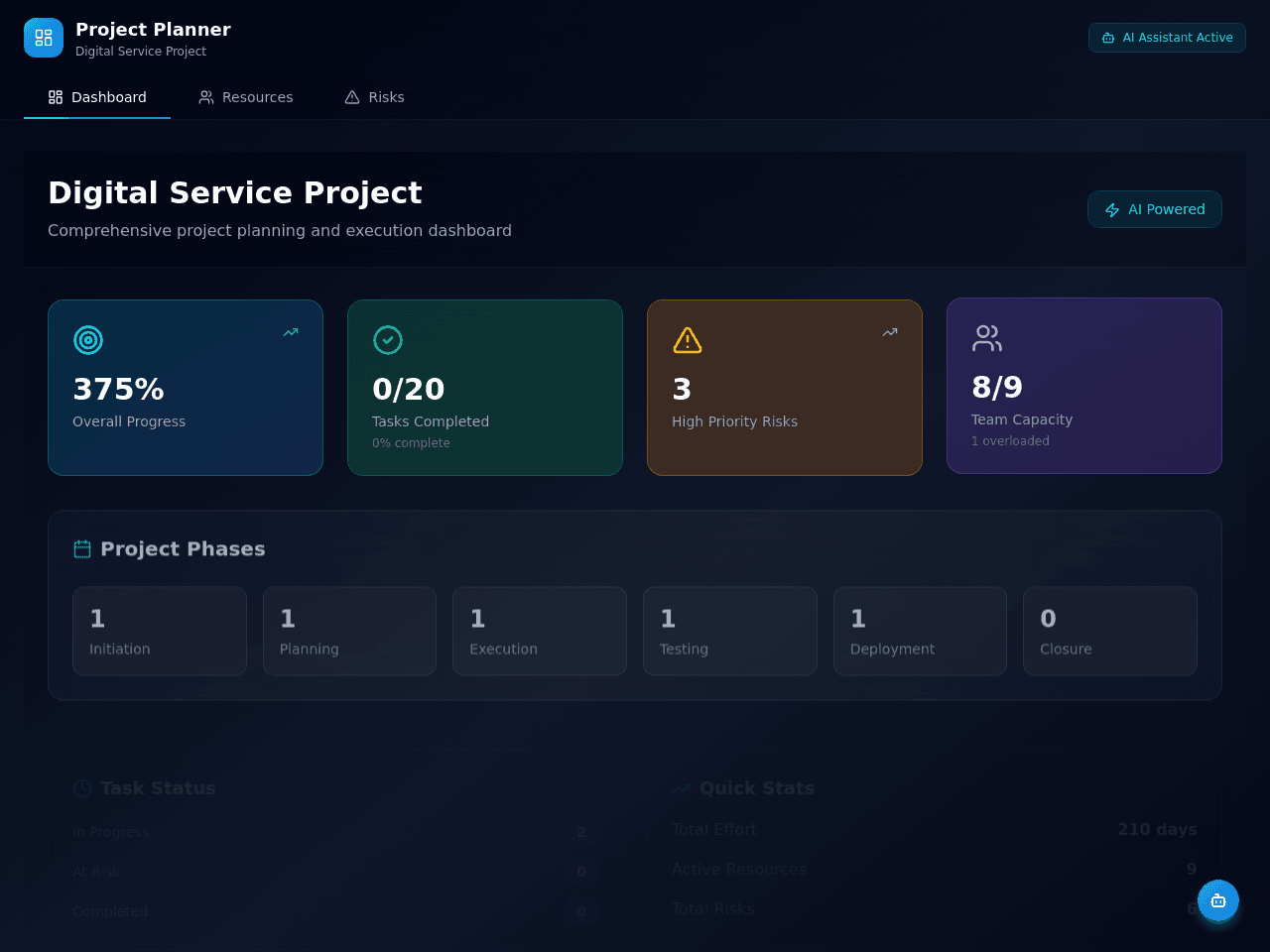Click the Resources tab people icon
The height and width of the screenshot is (952, 1270).
point(206,97)
